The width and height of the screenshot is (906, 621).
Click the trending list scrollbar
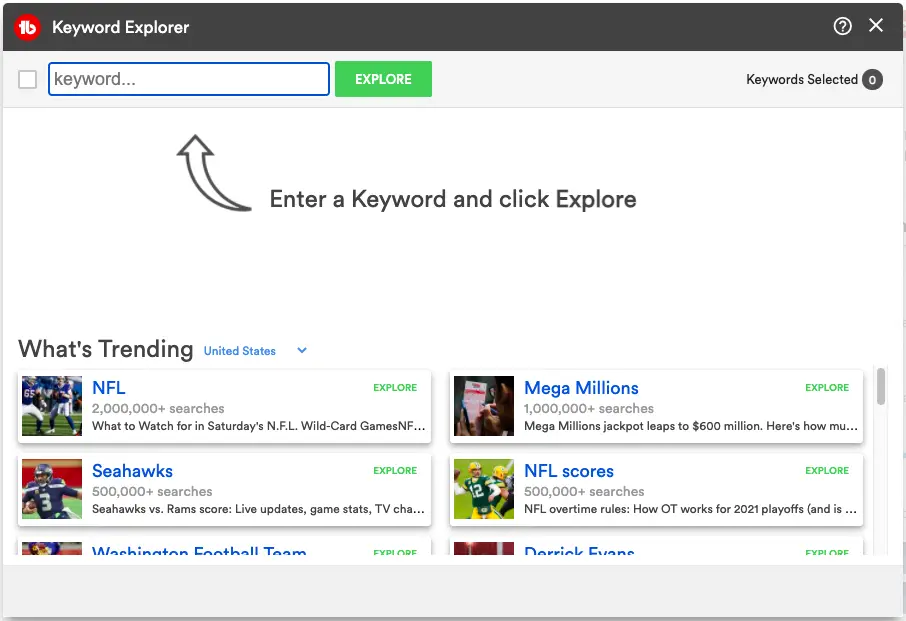coord(881,387)
